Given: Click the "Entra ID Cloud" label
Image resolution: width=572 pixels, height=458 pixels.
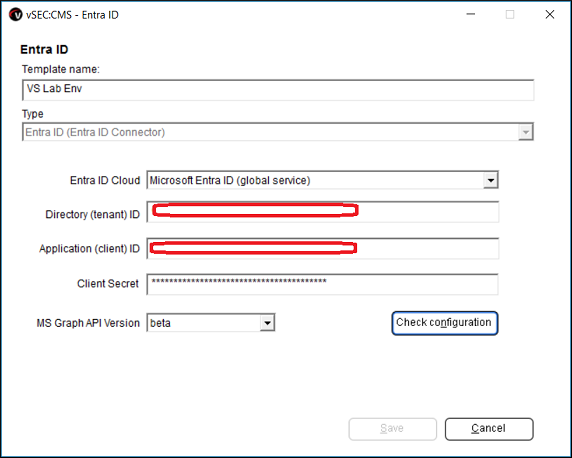Looking at the screenshot, I should point(105,180).
